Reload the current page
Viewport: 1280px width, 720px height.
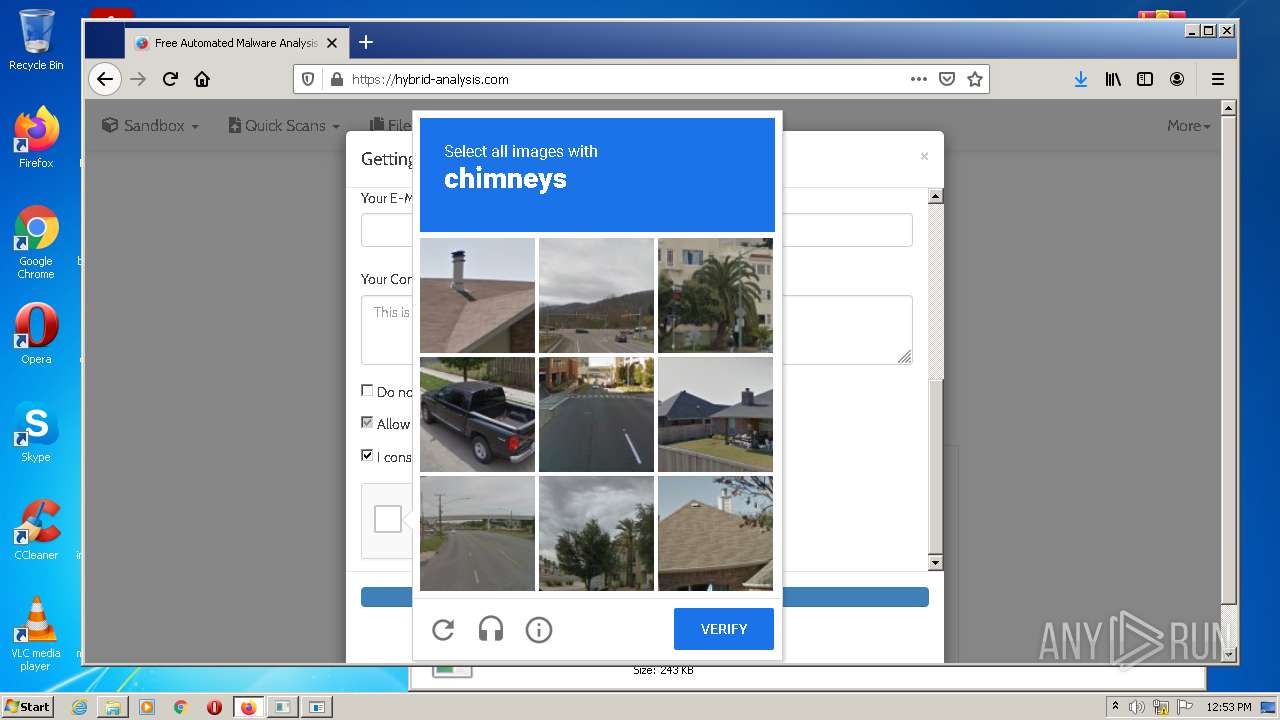[x=170, y=79]
